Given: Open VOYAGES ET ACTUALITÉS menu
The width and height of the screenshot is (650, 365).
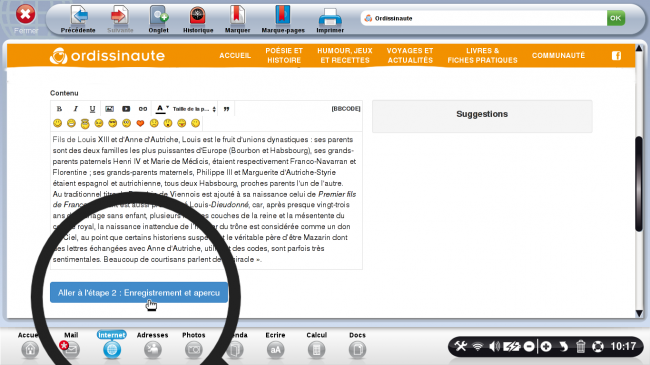Looking at the screenshot, I should [410, 56].
